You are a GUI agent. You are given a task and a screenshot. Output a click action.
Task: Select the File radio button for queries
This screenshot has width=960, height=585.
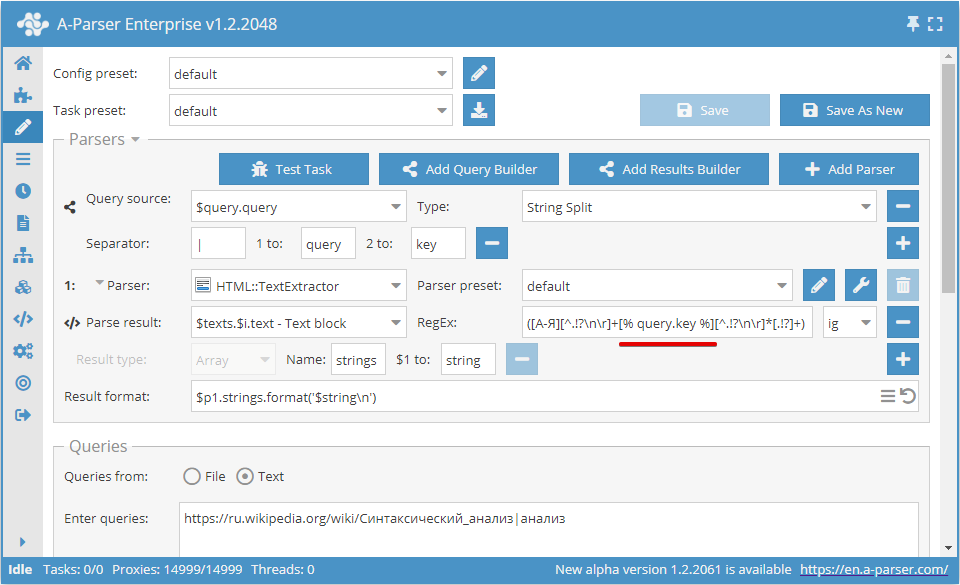[192, 476]
